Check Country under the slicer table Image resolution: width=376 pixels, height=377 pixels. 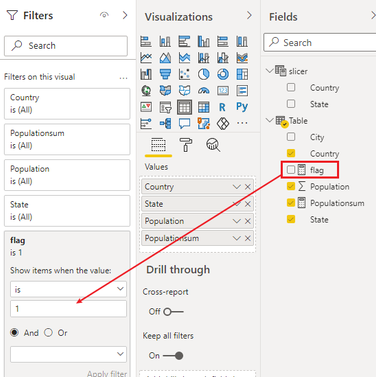(x=291, y=87)
